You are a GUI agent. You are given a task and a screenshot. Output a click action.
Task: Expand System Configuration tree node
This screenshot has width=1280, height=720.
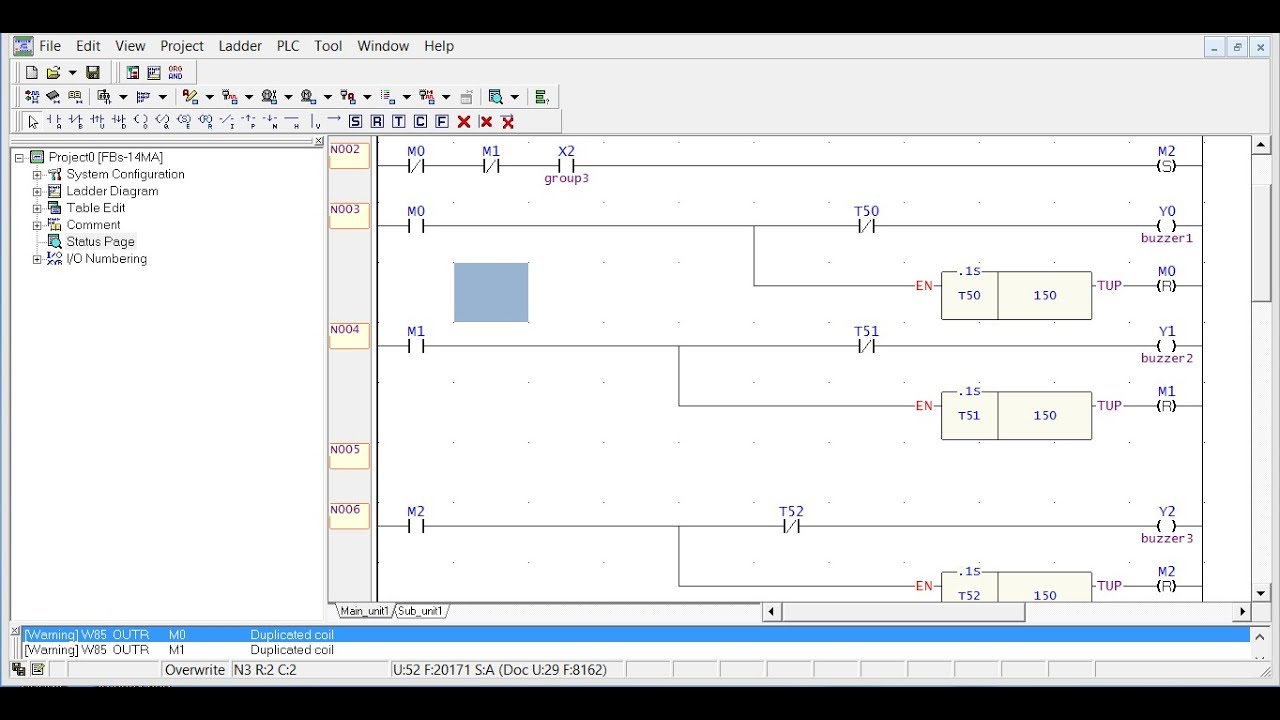pos(37,174)
